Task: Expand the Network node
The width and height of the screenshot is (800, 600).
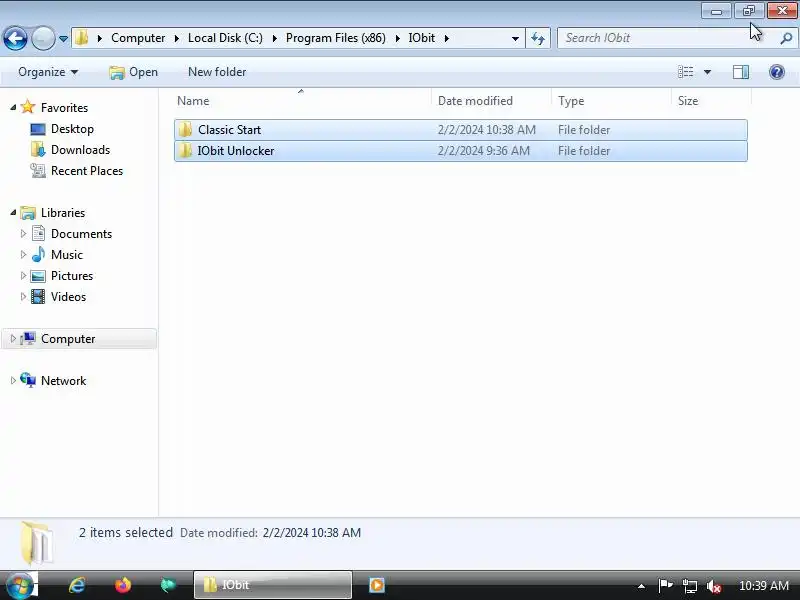Action: click(13, 380)
